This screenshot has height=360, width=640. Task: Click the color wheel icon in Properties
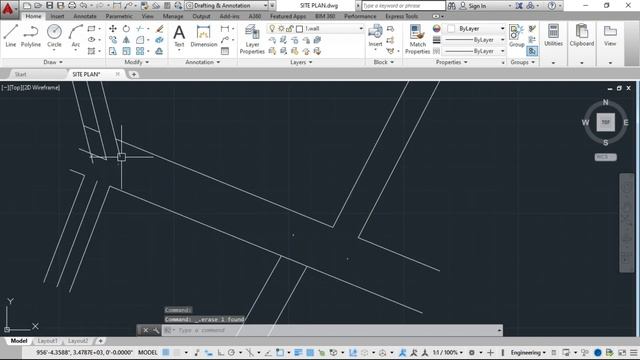coord(436,29)
